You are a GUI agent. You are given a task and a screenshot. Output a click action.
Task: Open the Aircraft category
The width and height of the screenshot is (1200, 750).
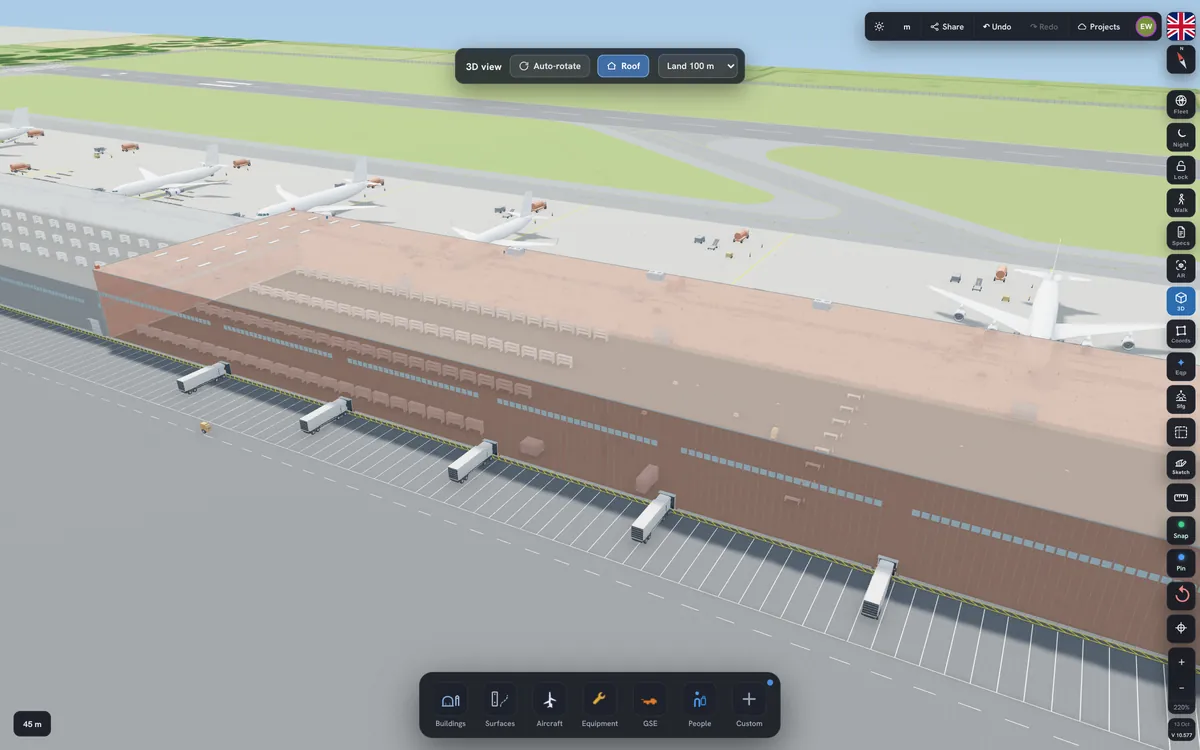click(x=550, y=706)
